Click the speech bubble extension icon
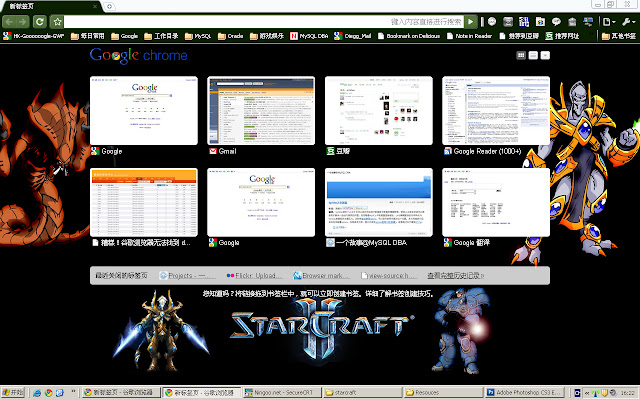 click(x=556, y=22)
